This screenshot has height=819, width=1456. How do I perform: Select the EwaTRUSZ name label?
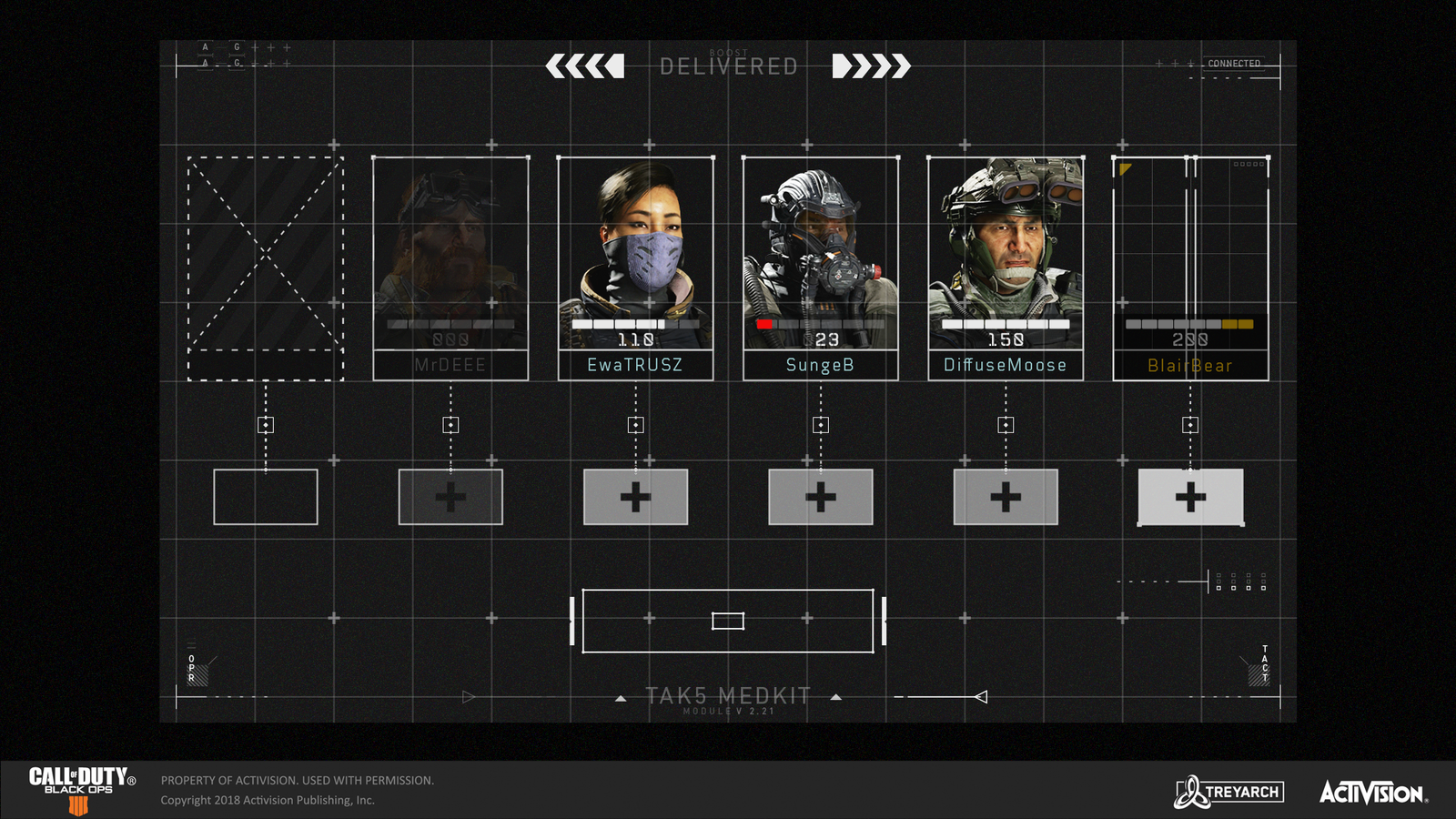pyautogui.click(x=635, y=365)
